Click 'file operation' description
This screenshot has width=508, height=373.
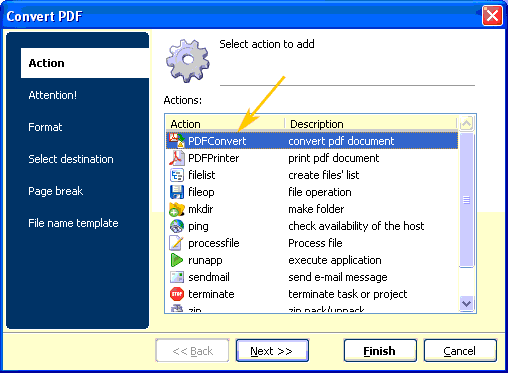pos(320,192)
